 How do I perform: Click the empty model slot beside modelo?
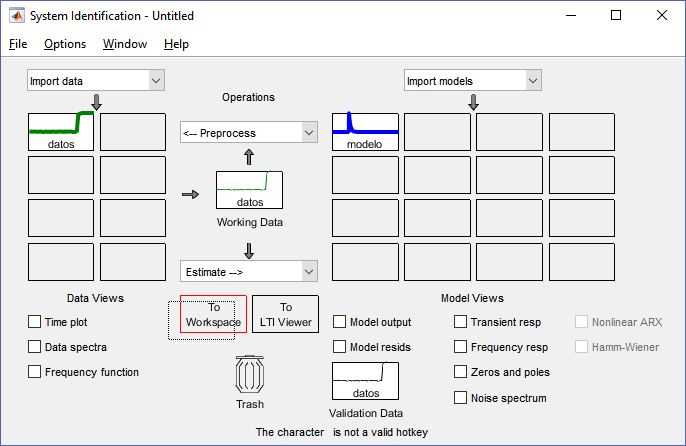(437, 132)
